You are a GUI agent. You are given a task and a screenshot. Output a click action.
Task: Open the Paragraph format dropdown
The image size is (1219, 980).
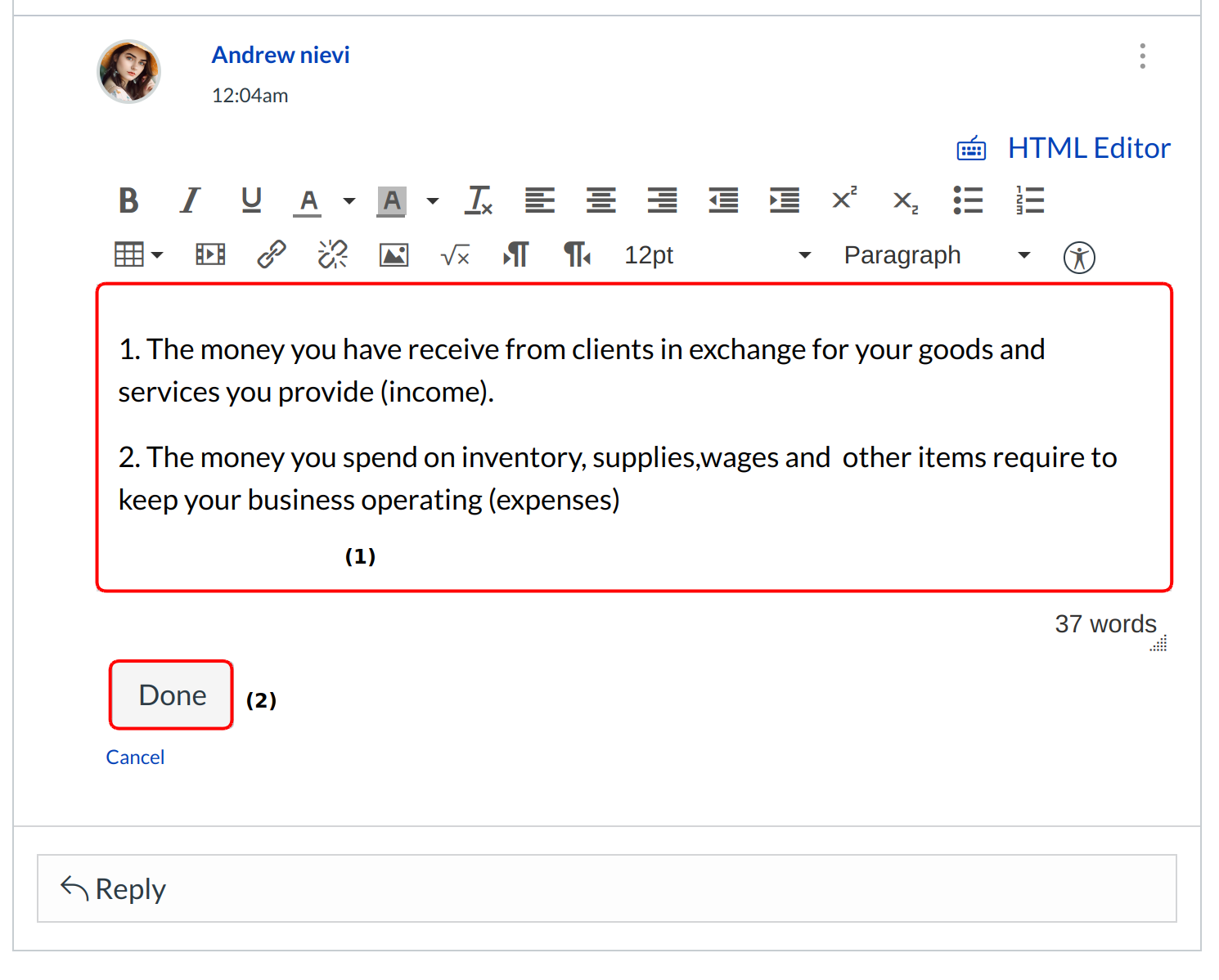pos(936,255)
